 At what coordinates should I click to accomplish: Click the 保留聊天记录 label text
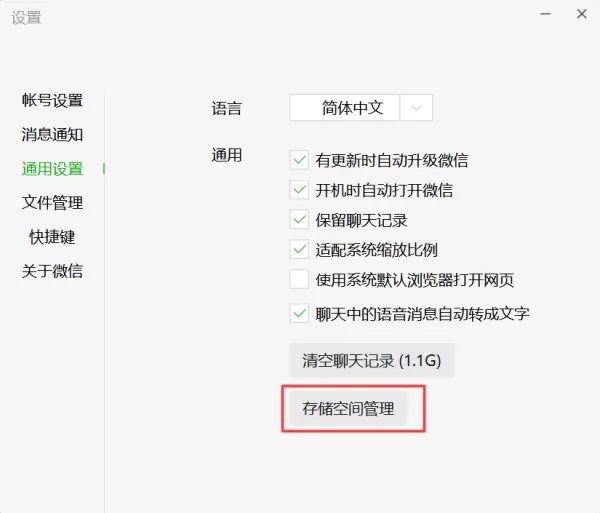coord(361,220)
